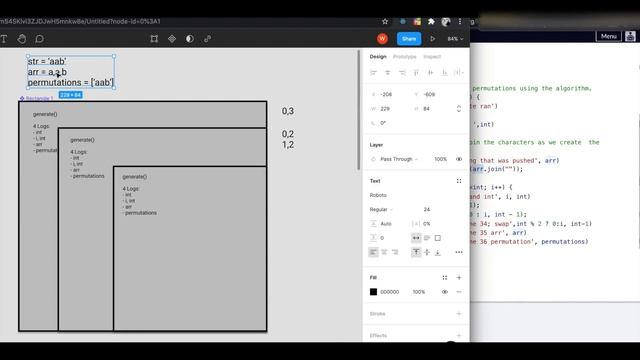The height and width of the screenshot is (360, 640).
Task: Click the crop/edit object icon in toolbar
Action: [154, 39]
